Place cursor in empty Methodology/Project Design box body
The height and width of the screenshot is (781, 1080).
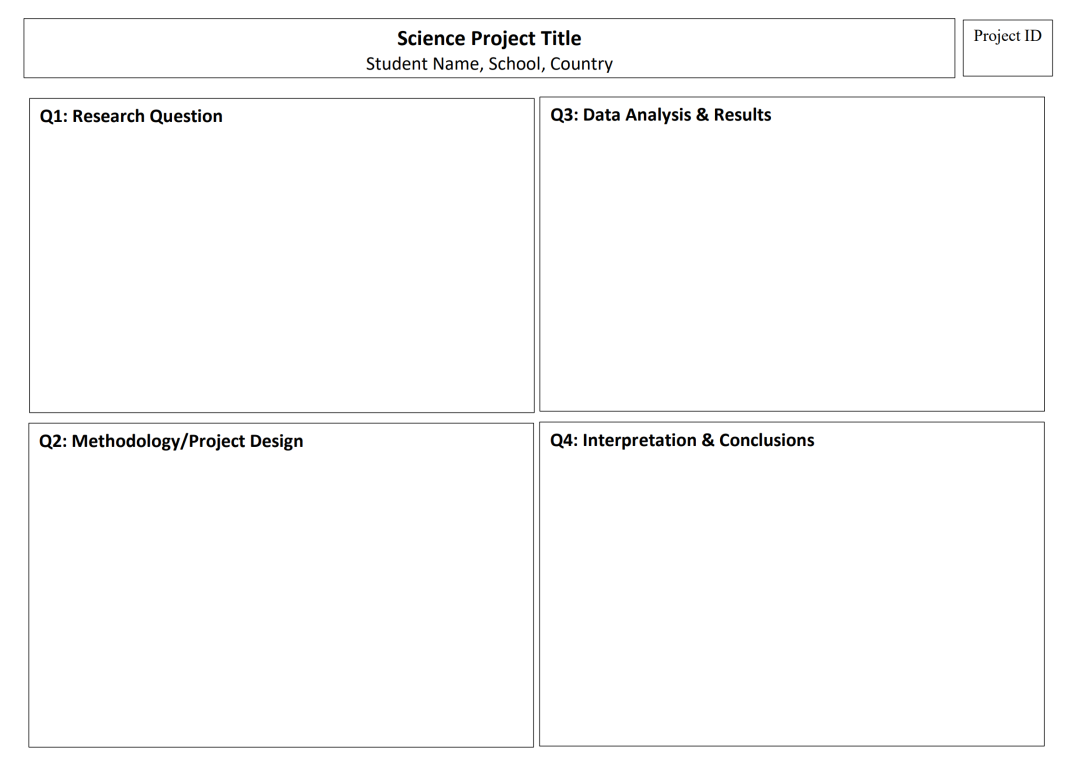click(281, 600)
